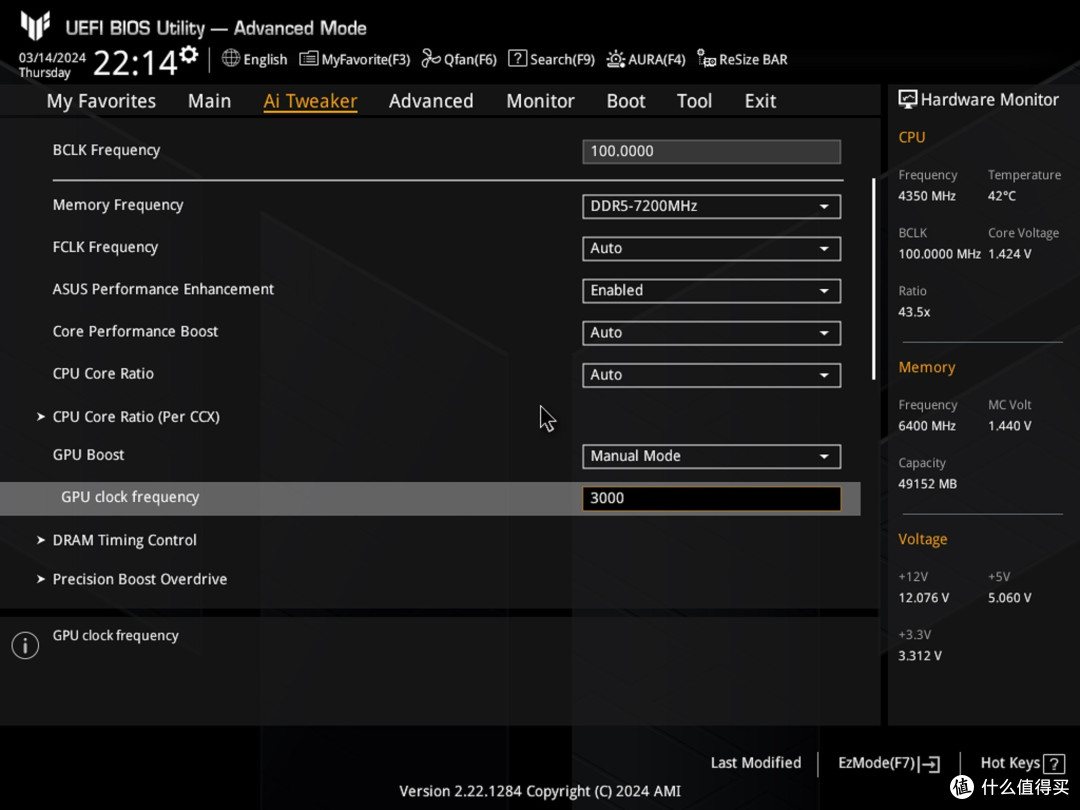The image size is (1080, 810).
Task: Launch Qfan(F6) fan control
Action: point(459,59)
